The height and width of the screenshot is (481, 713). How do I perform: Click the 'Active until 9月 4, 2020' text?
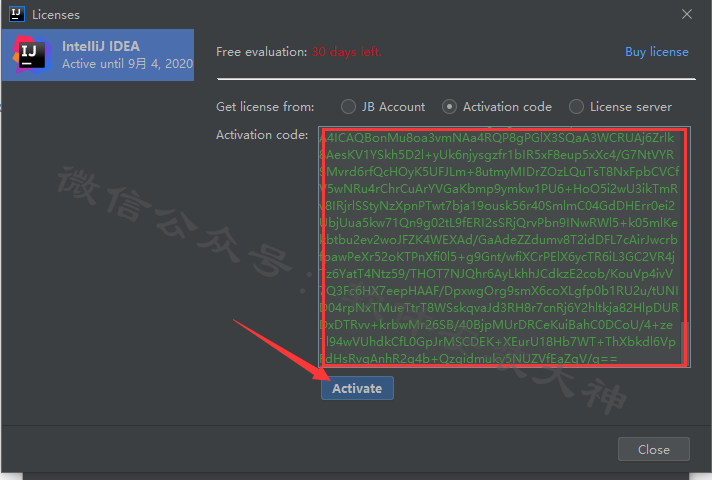coord(128,64)
